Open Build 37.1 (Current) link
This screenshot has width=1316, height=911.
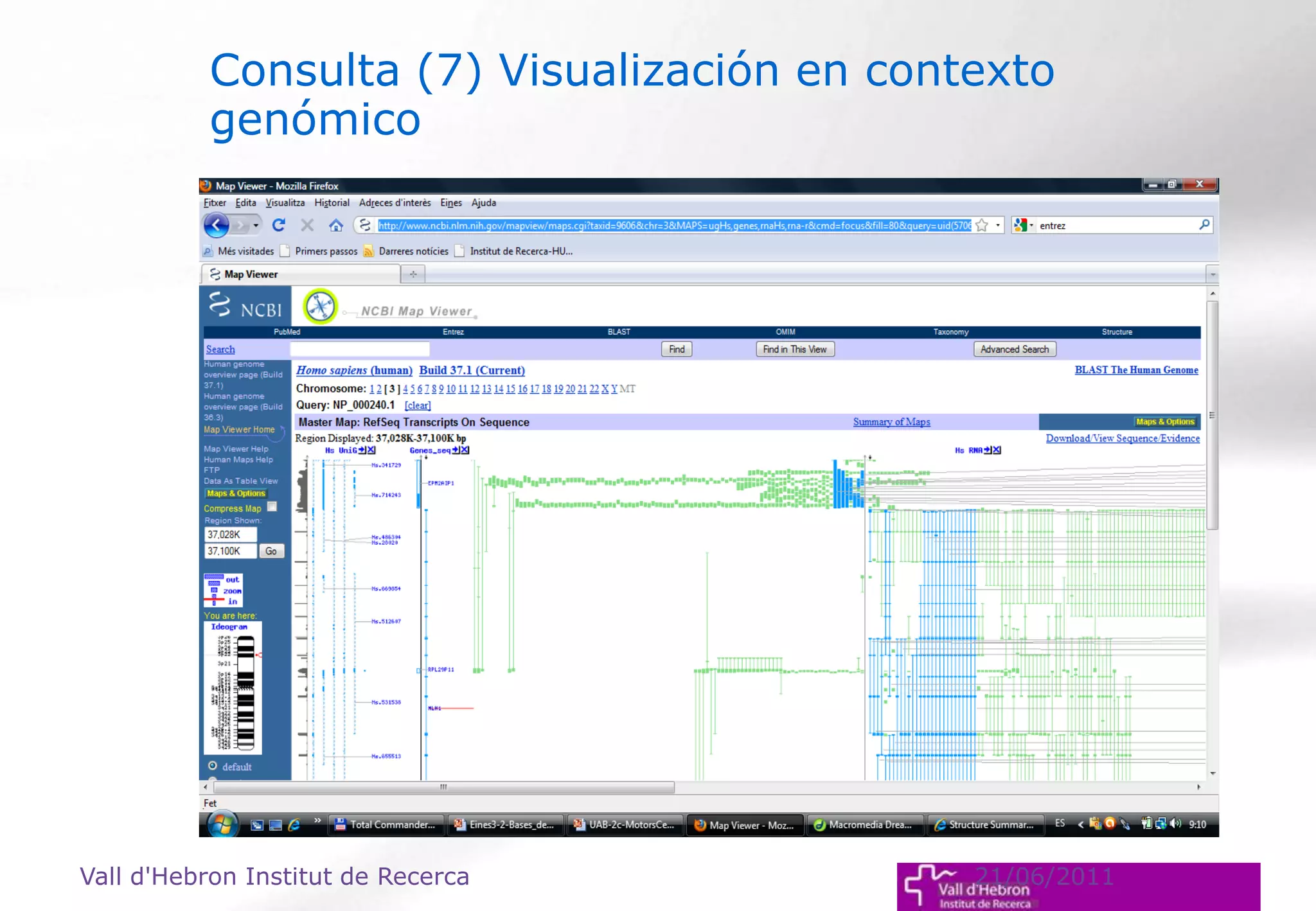click(472, 371)
